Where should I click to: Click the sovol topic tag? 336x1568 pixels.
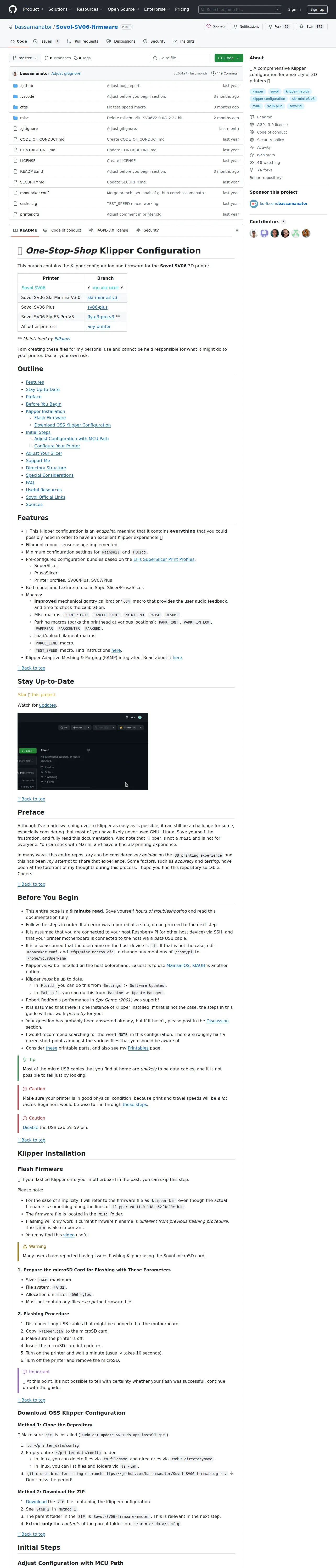coord(275,91)
